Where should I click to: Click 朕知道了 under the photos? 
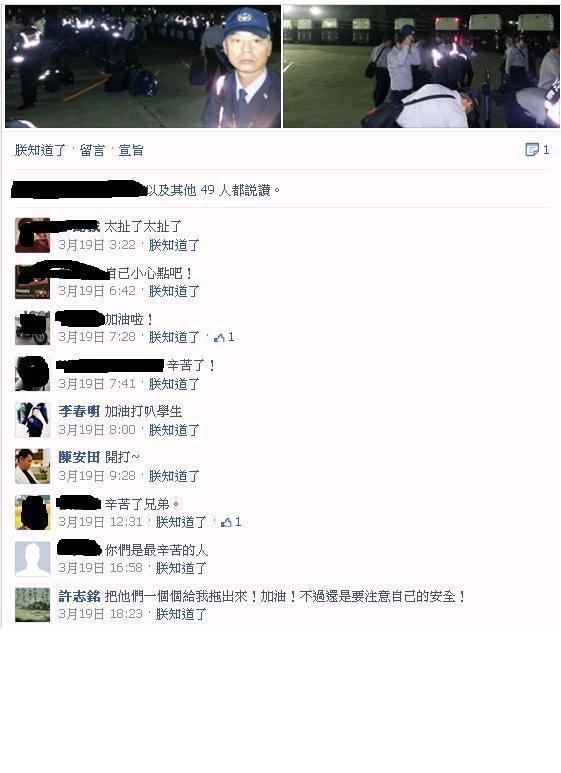coord(40,150)
